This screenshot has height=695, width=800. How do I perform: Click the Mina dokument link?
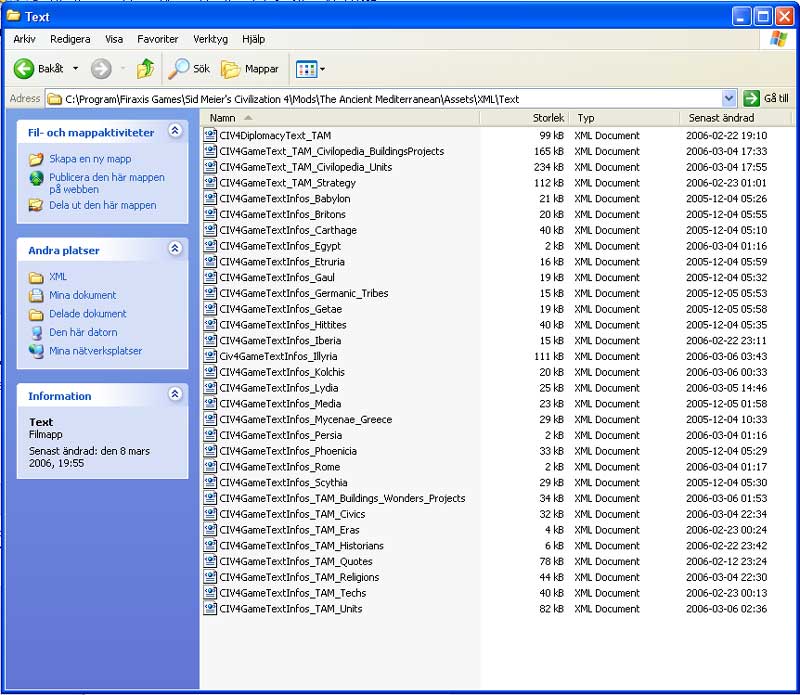point(82,295)
